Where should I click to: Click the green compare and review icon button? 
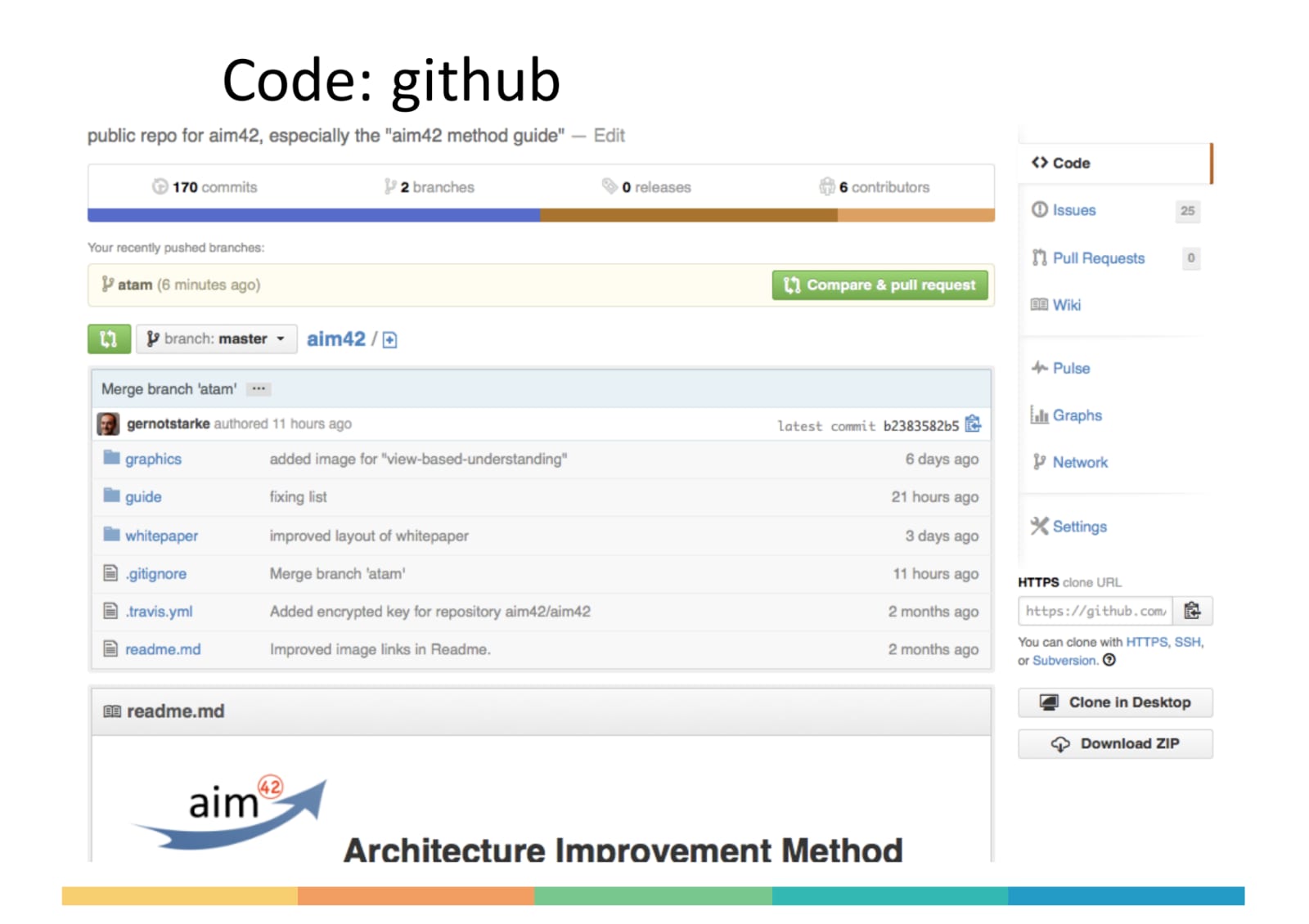(x=109, y=339)
